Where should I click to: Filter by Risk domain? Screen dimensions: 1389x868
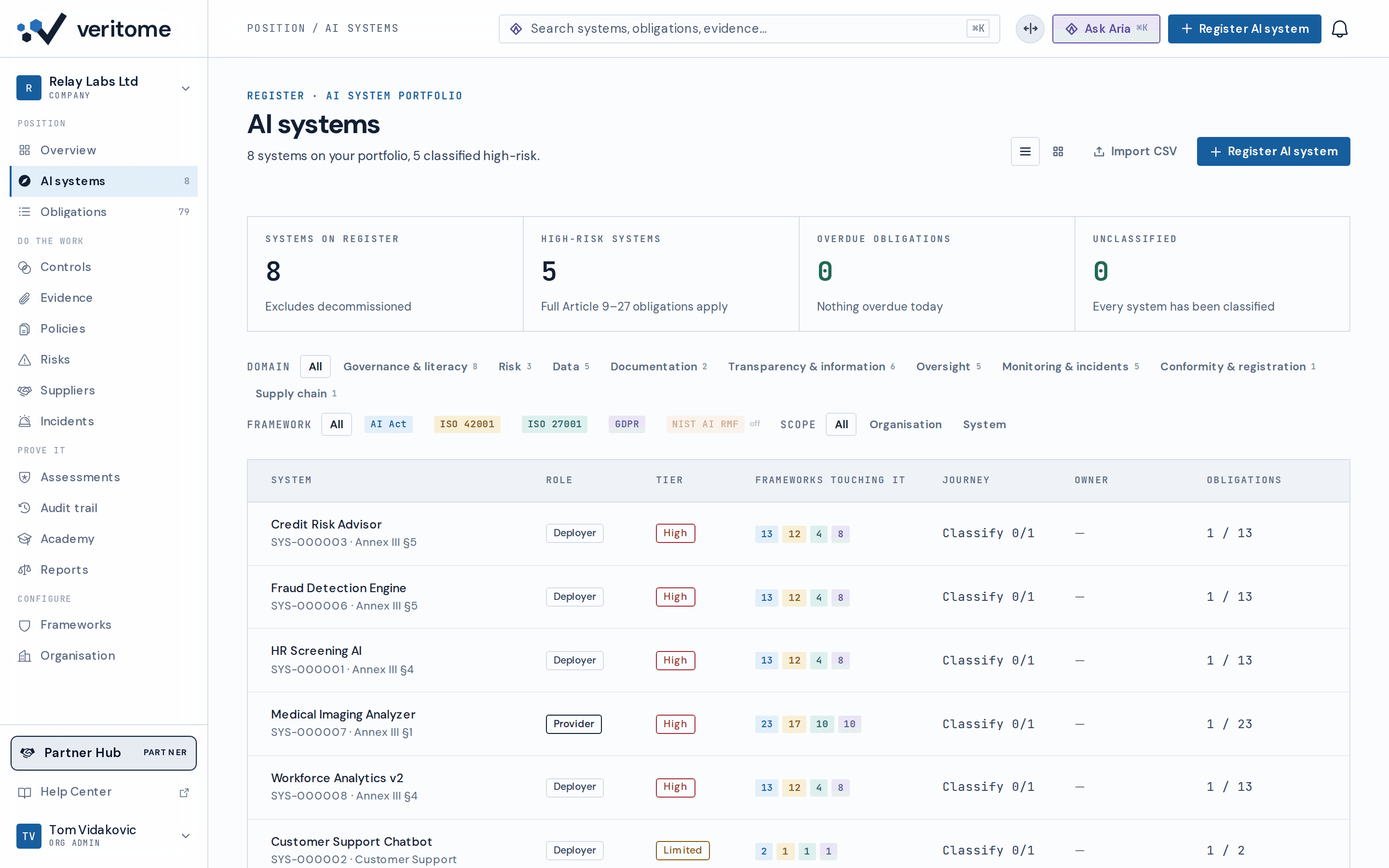514,366
